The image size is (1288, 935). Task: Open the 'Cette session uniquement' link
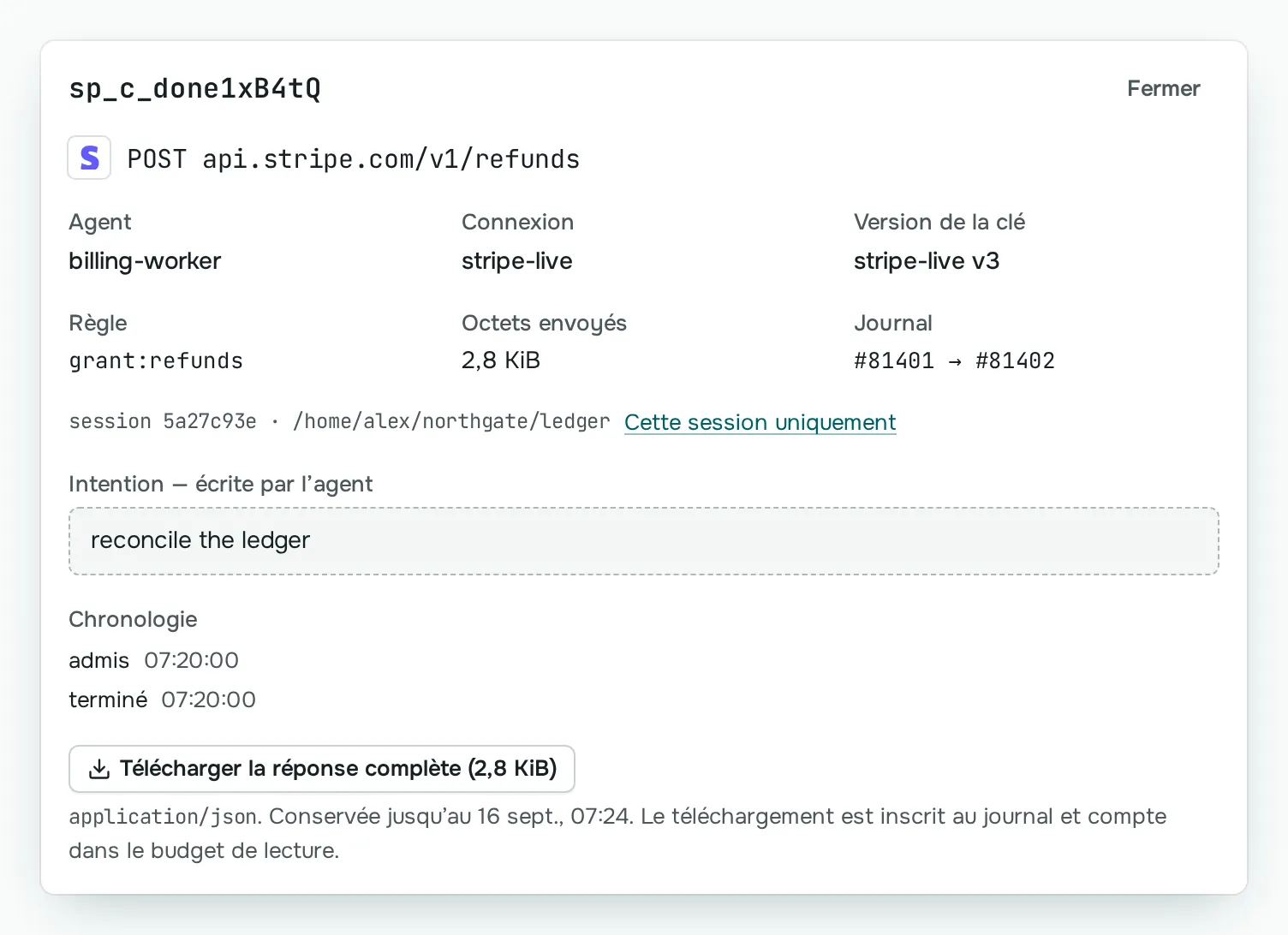tap(760, 422)
